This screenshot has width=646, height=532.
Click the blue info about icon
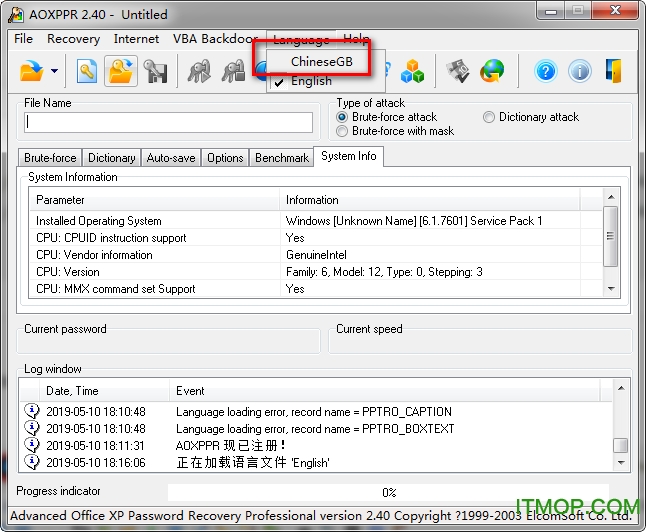(x=579, y=70)
